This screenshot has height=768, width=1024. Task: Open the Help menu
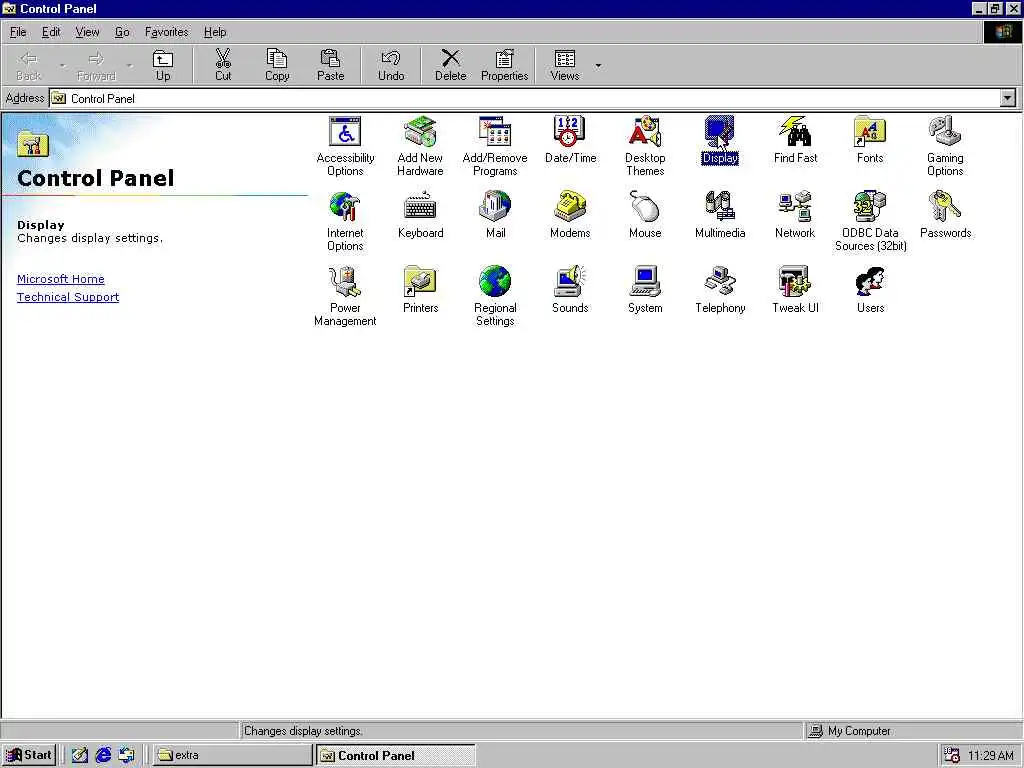pos(215,32)
